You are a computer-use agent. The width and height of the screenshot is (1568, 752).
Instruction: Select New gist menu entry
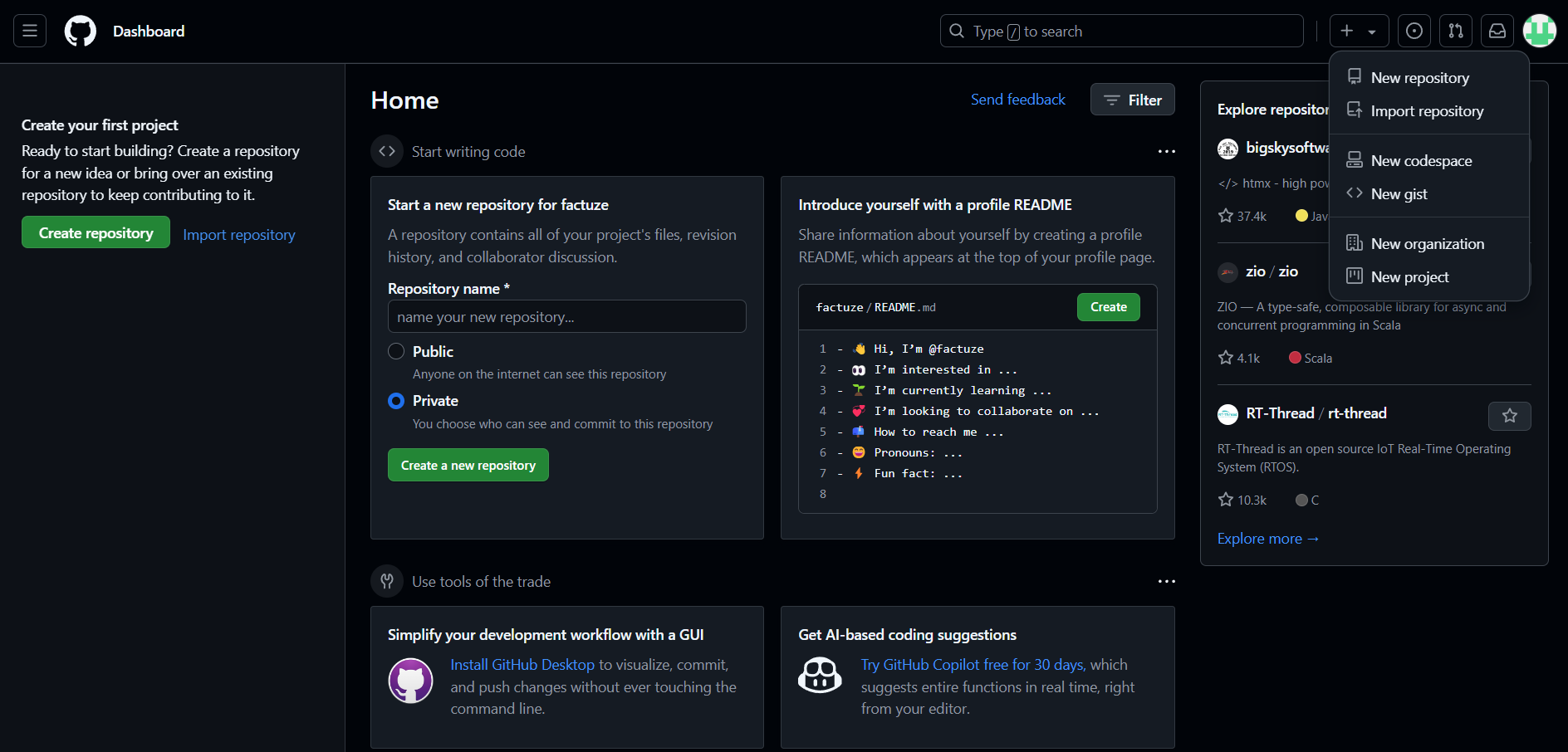coord(1399,194)
